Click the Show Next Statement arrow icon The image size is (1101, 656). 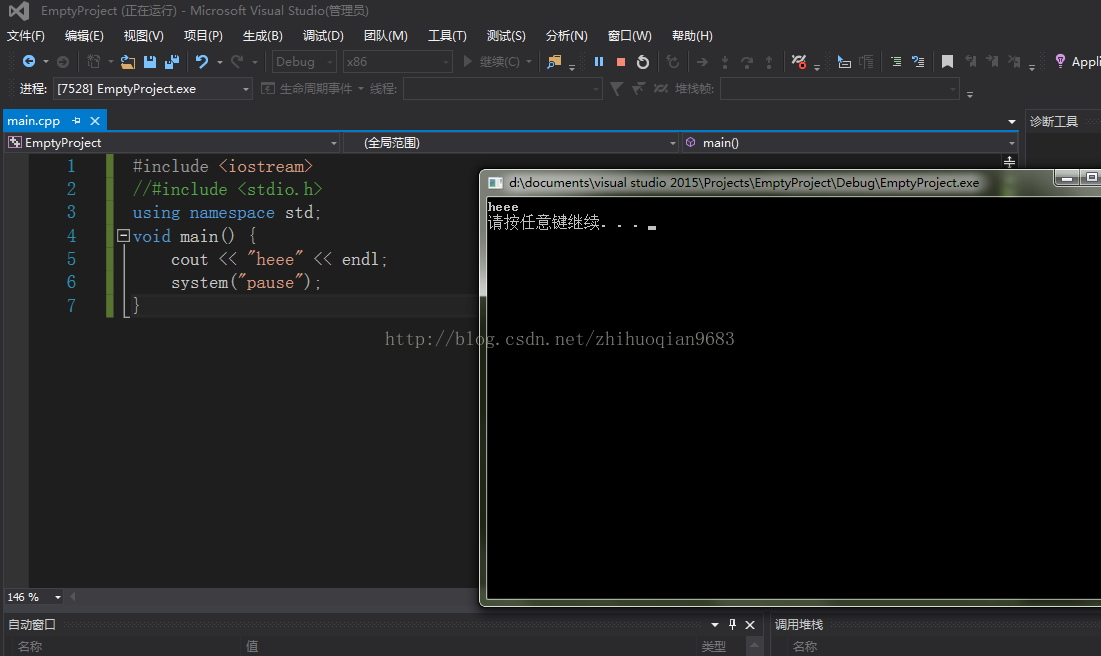click(x=702, y=62)
